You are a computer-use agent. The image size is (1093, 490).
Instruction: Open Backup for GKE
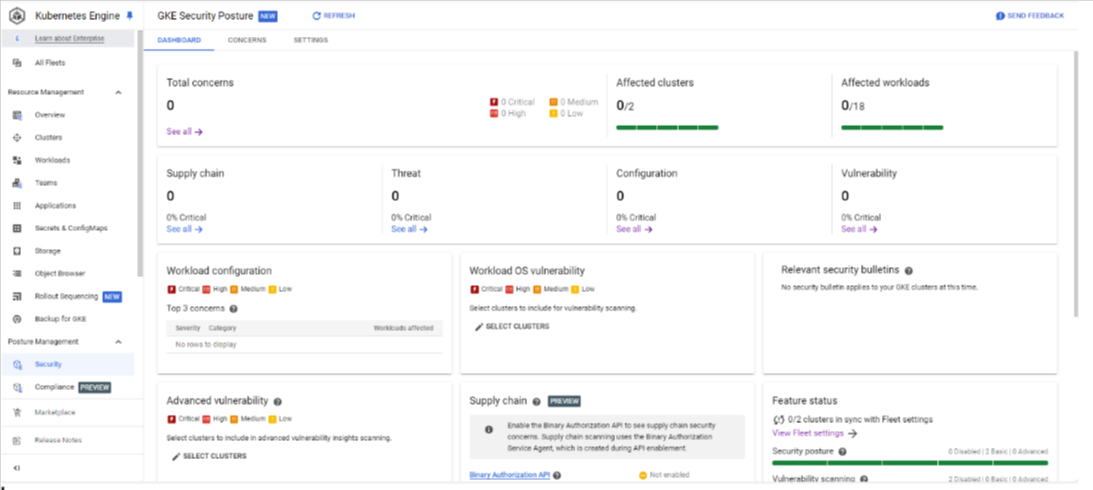pyautogui.click(x=62, y=319)
